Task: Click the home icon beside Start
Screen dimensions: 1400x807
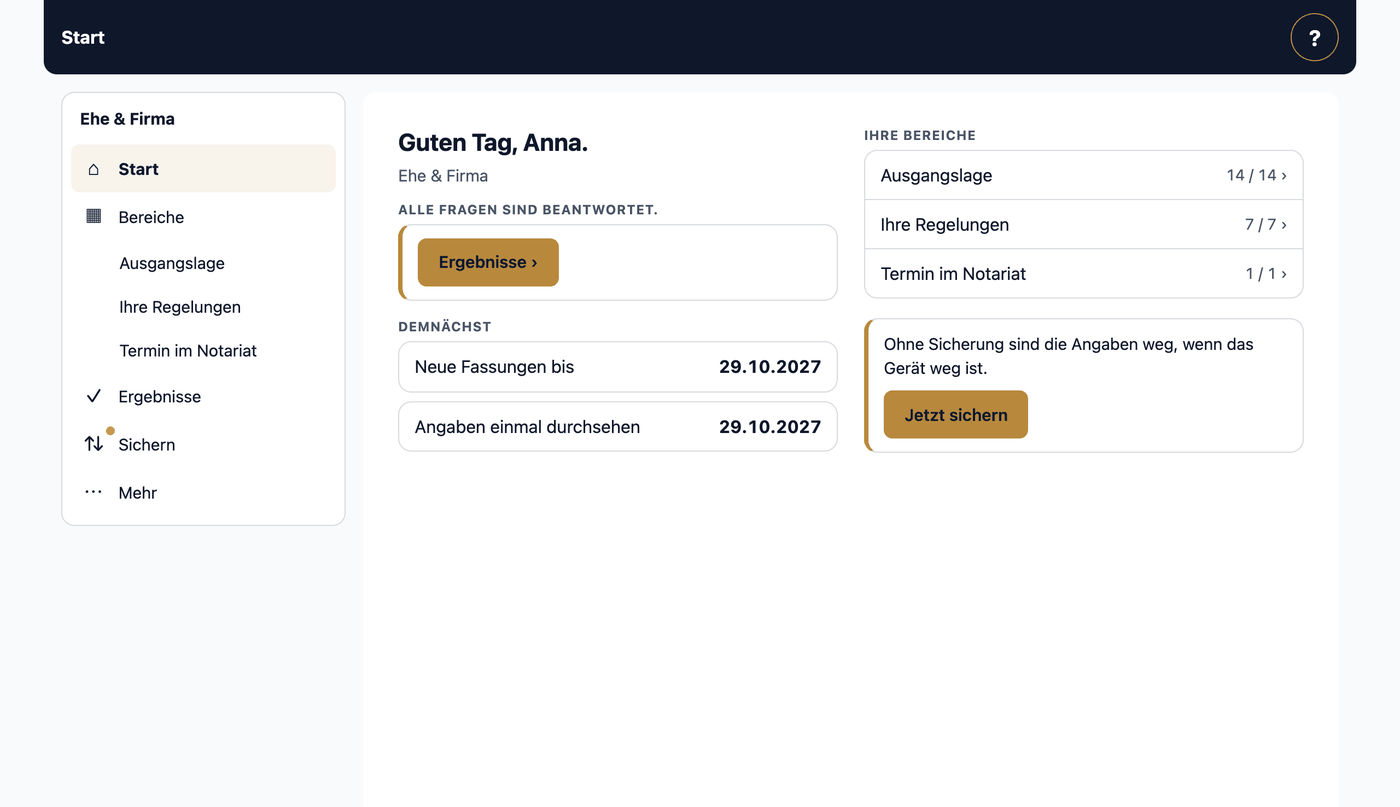Action: pos(94,169)
